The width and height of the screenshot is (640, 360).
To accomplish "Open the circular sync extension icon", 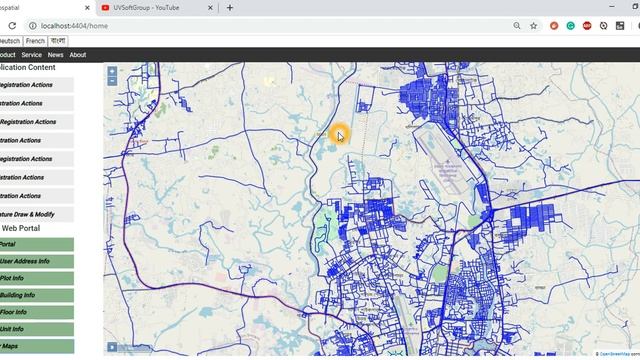I will 603,26.
